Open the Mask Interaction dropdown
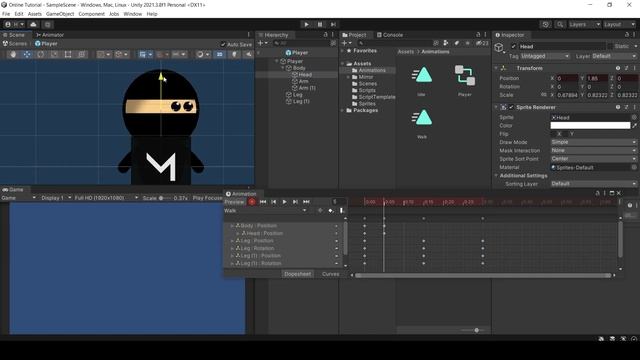 593,150
